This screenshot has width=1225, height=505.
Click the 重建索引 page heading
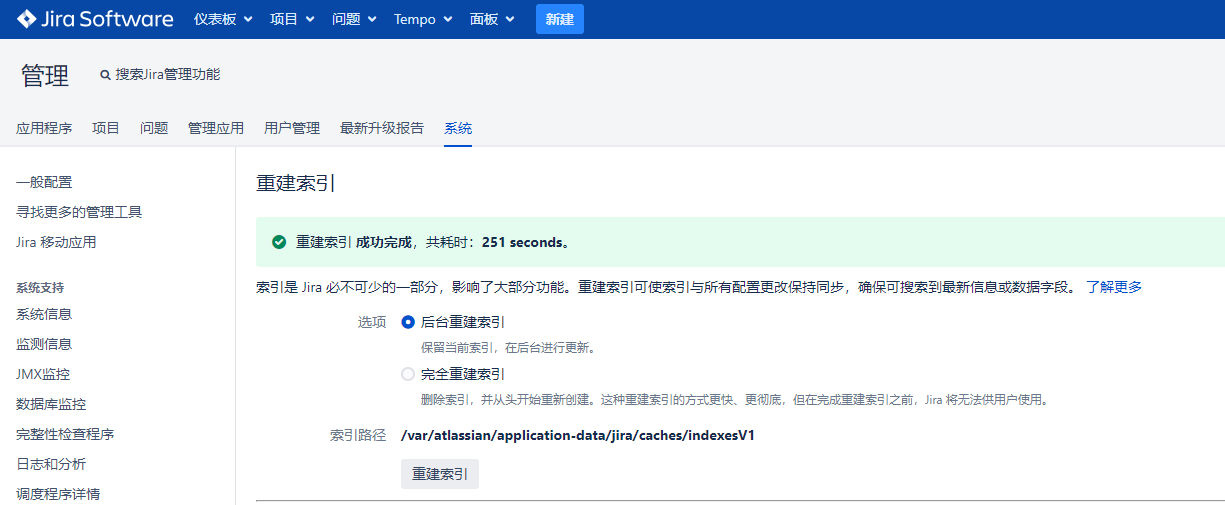[x=296, y=183]
